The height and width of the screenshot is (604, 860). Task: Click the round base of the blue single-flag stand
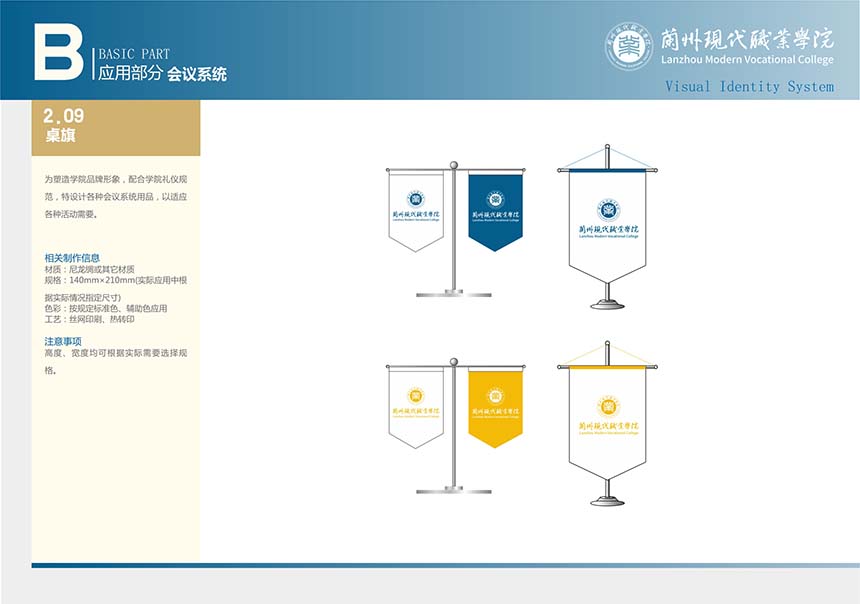click(607, 304)
